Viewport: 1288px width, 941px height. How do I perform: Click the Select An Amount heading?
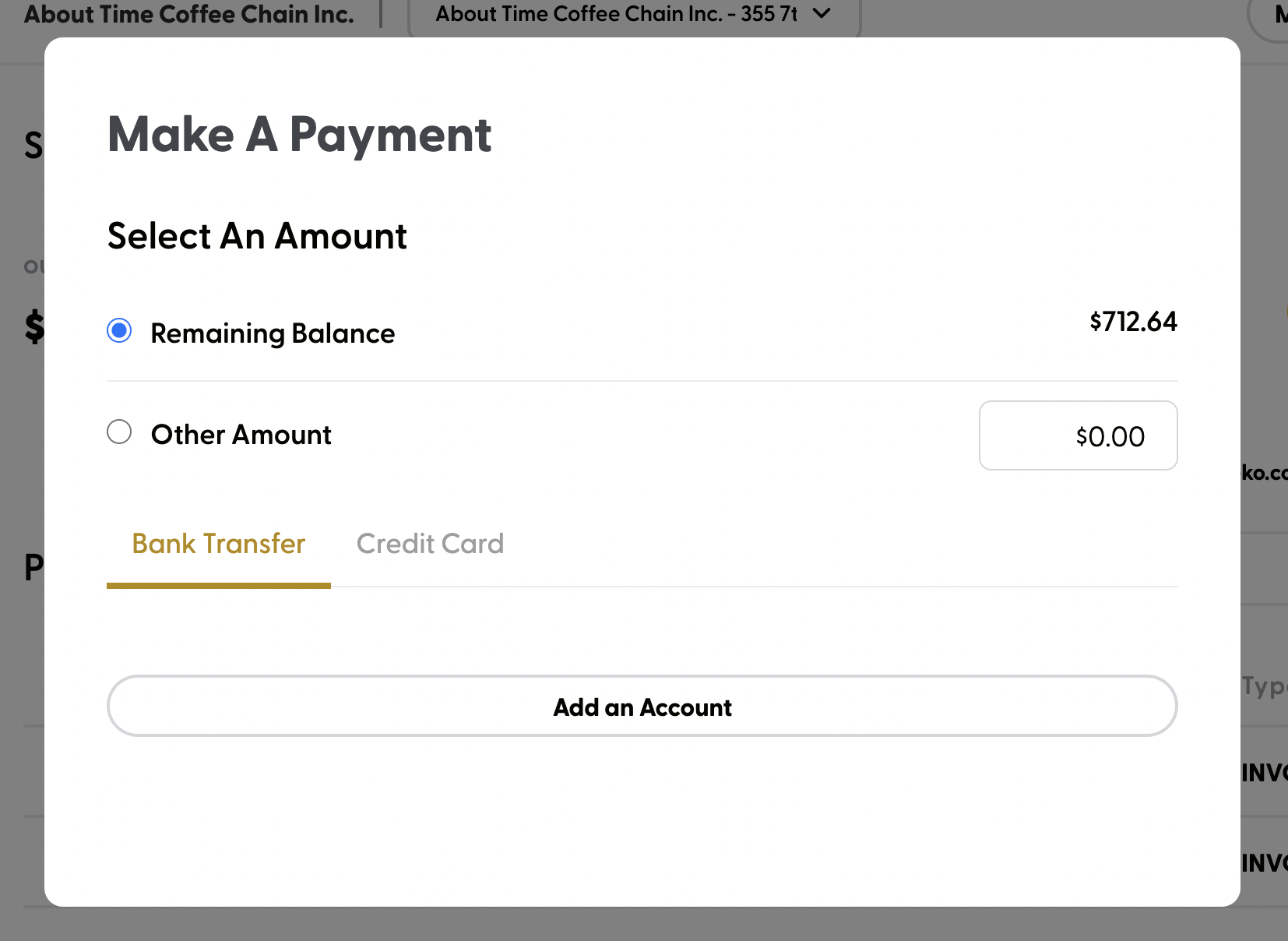pyautogui.click(x=256, y=235)
